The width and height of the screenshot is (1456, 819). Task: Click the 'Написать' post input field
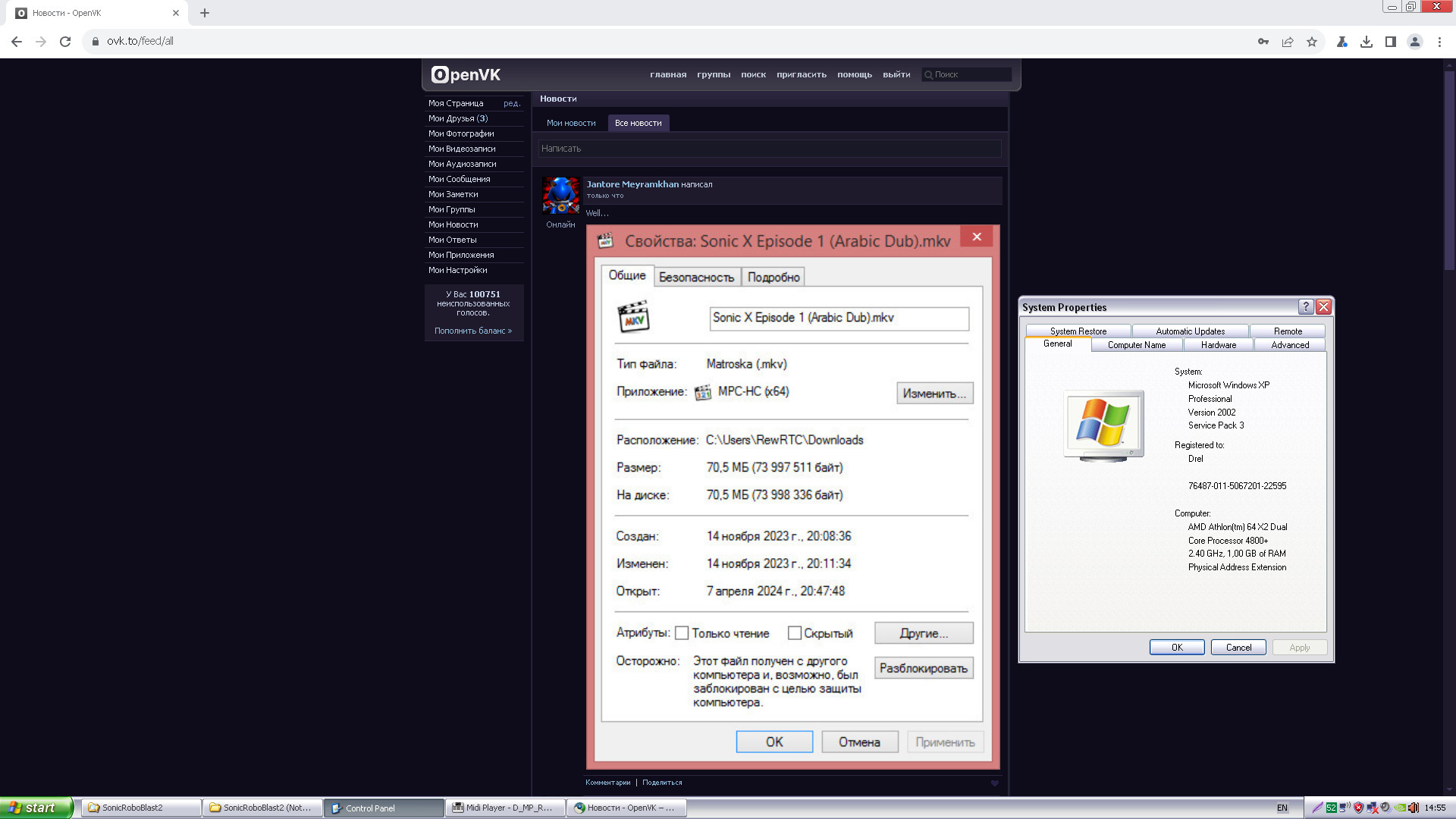coord(769,149)
